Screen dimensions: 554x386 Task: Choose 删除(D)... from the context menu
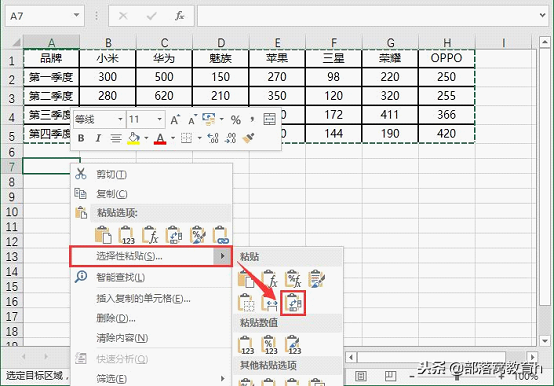(x=151, y=319)
